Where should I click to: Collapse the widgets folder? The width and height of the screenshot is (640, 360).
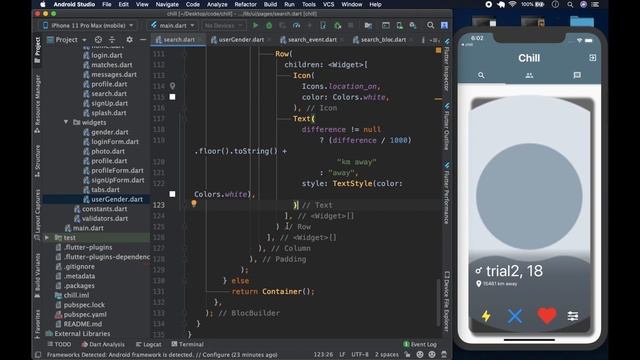tap(66, 122)
